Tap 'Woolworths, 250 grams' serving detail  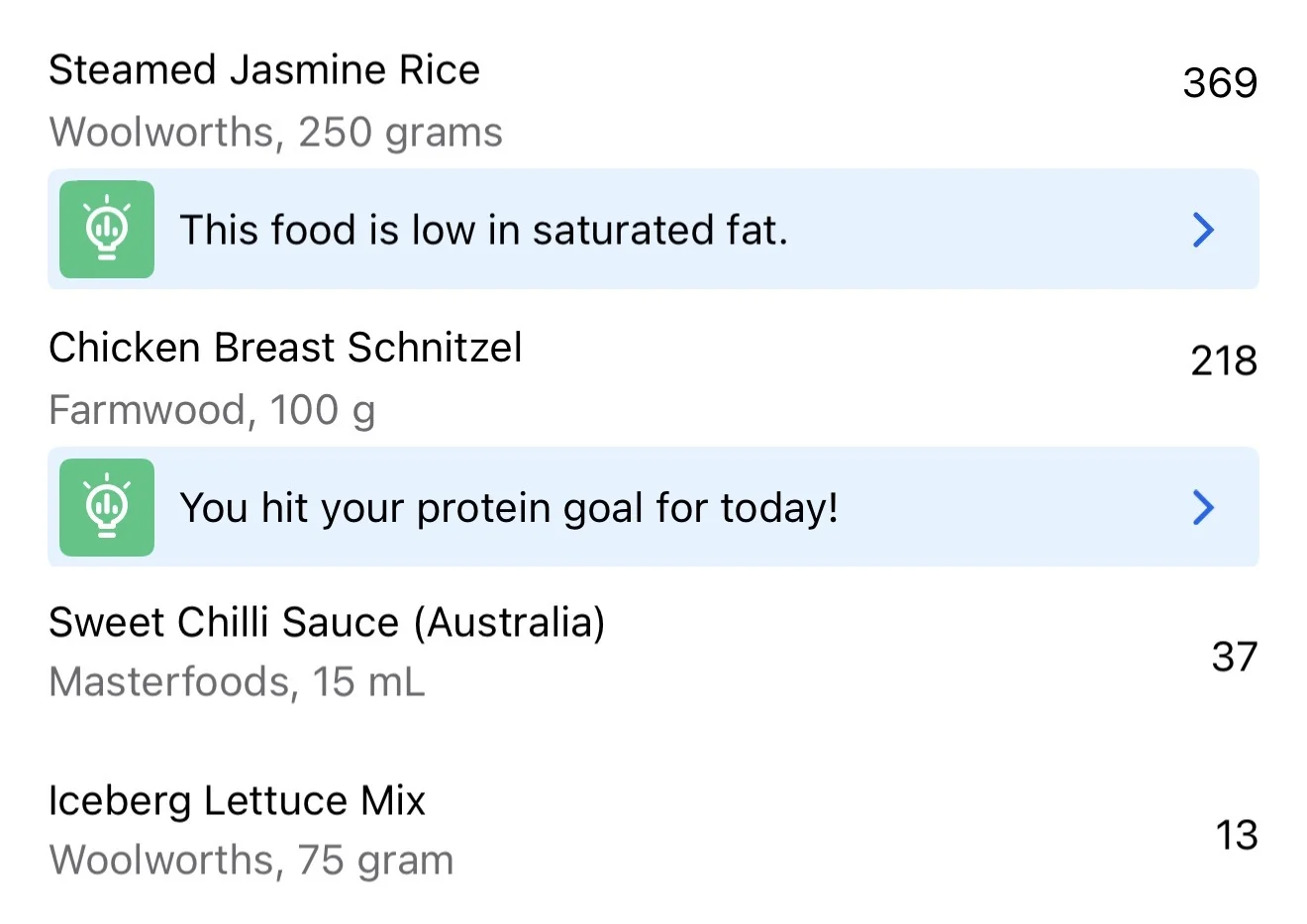(x=275, y=132)
